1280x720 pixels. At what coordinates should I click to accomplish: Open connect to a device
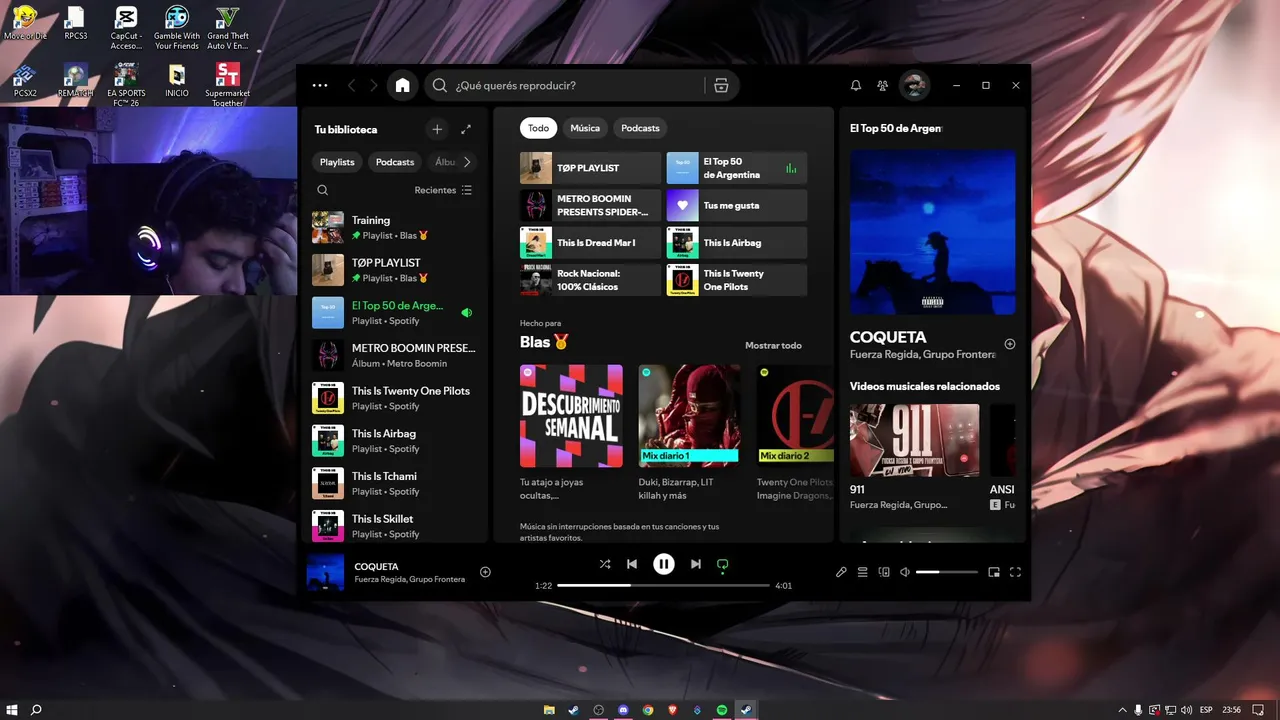(x=884, y=572)
